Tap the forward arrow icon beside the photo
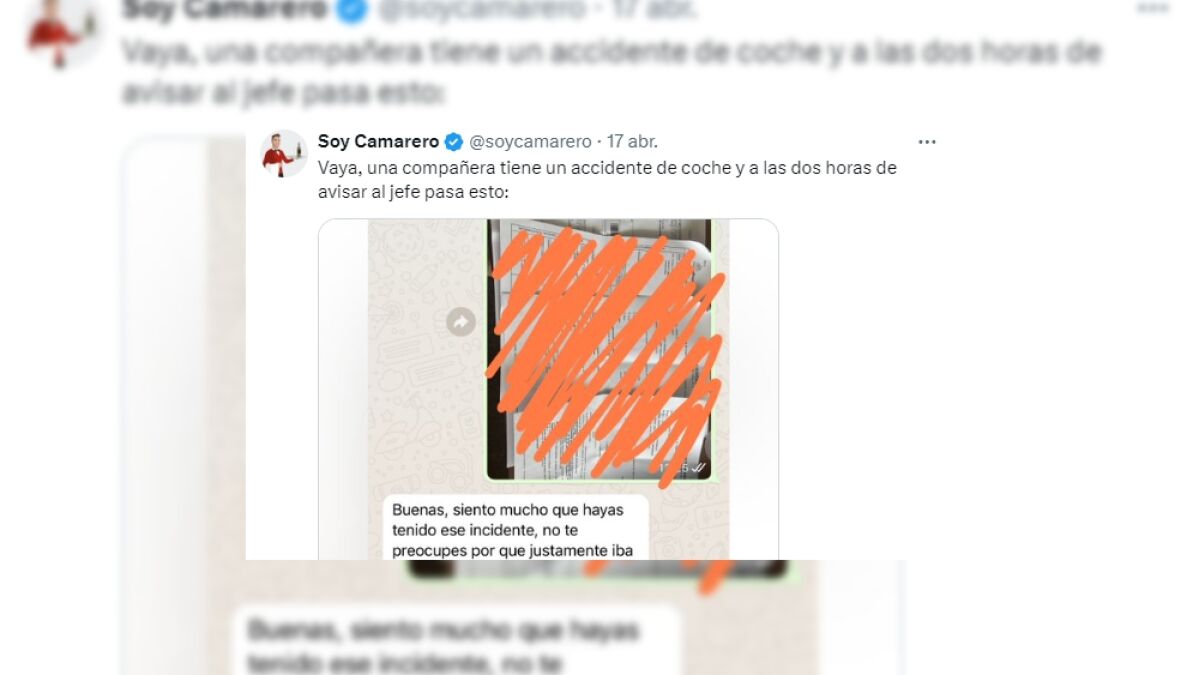Screen dimensions: 1199x675 460,322
